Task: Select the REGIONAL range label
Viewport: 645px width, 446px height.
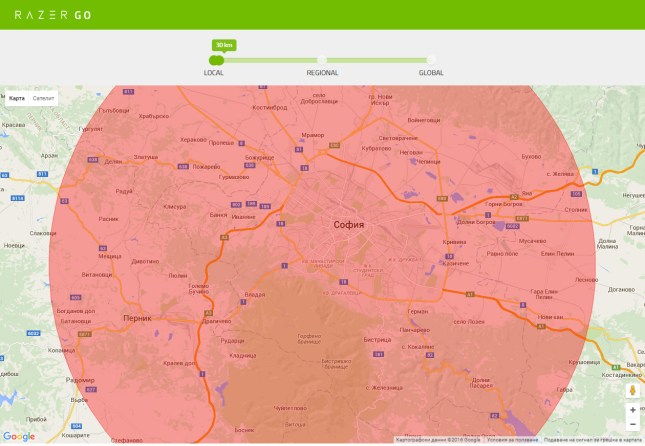Action: 322,73
